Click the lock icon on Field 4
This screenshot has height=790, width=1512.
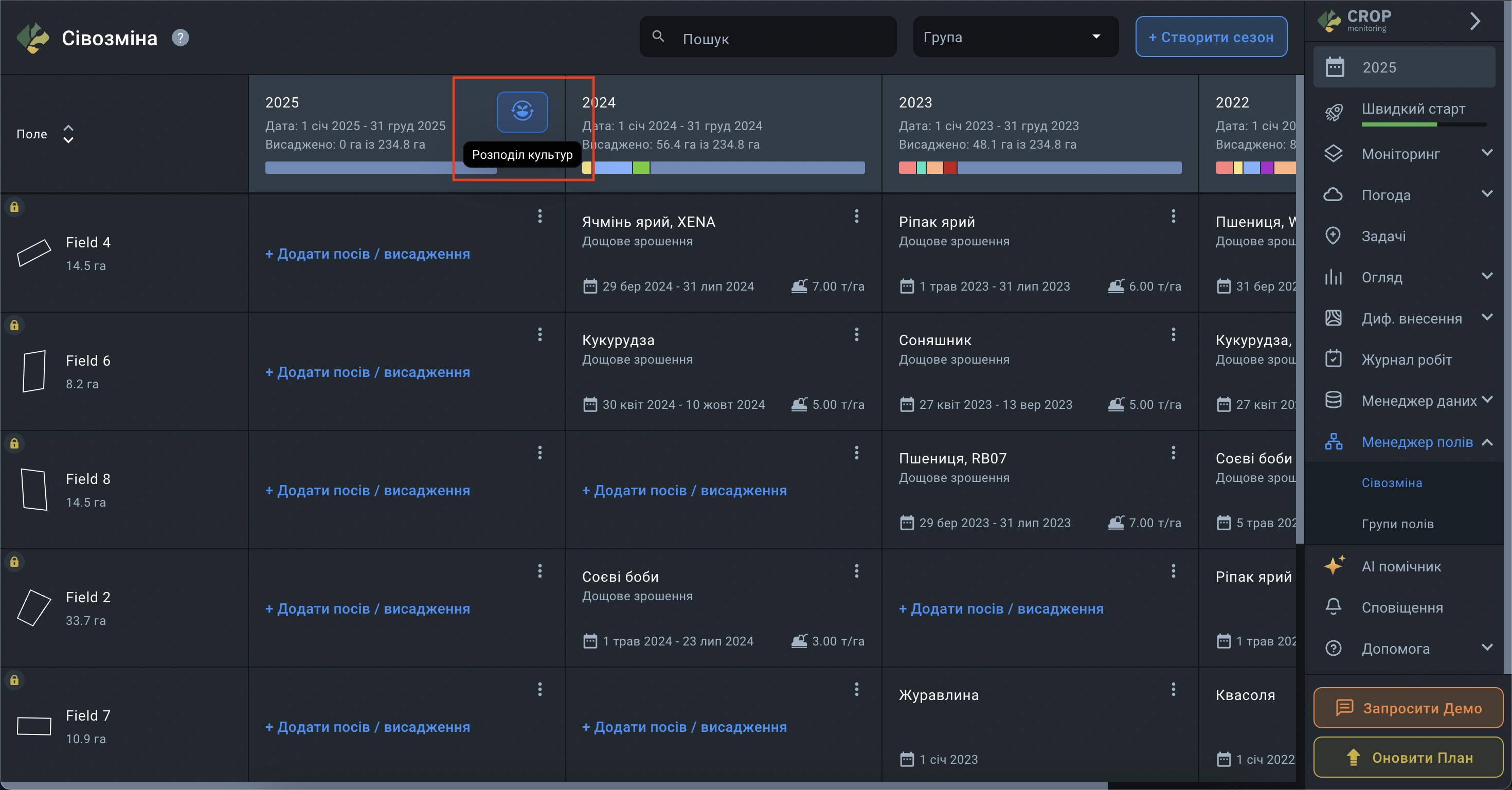point(14,207)
